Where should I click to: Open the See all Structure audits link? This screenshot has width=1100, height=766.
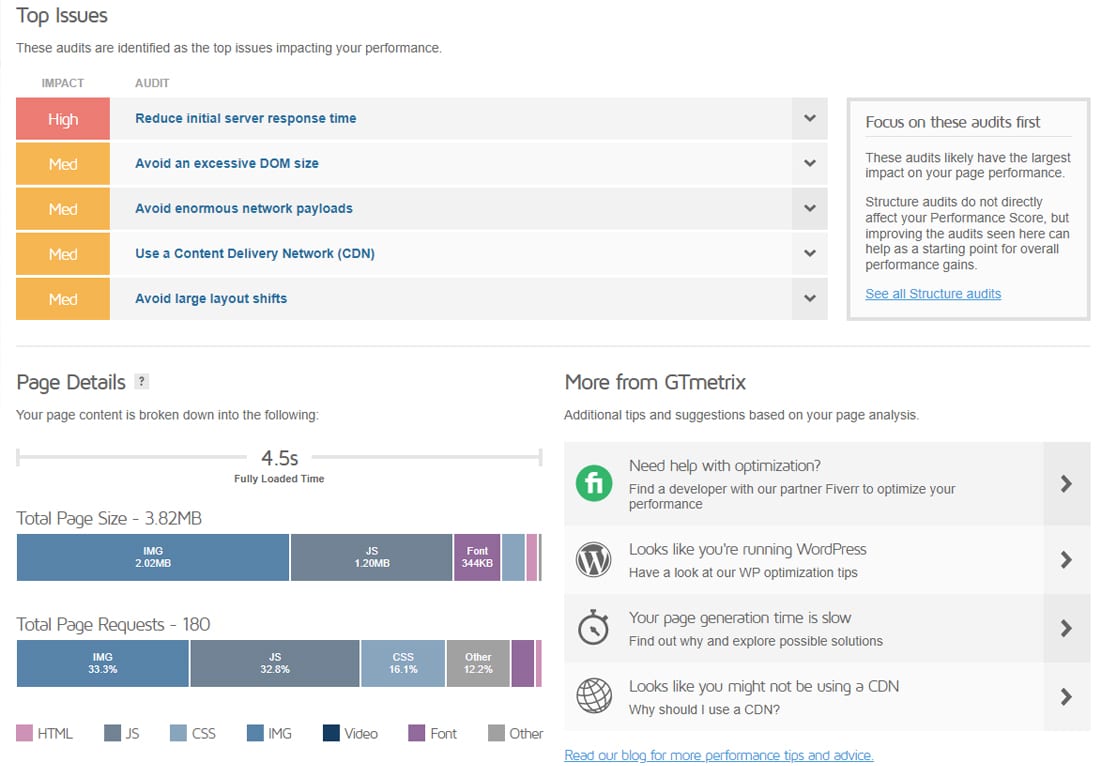[933, 293]
